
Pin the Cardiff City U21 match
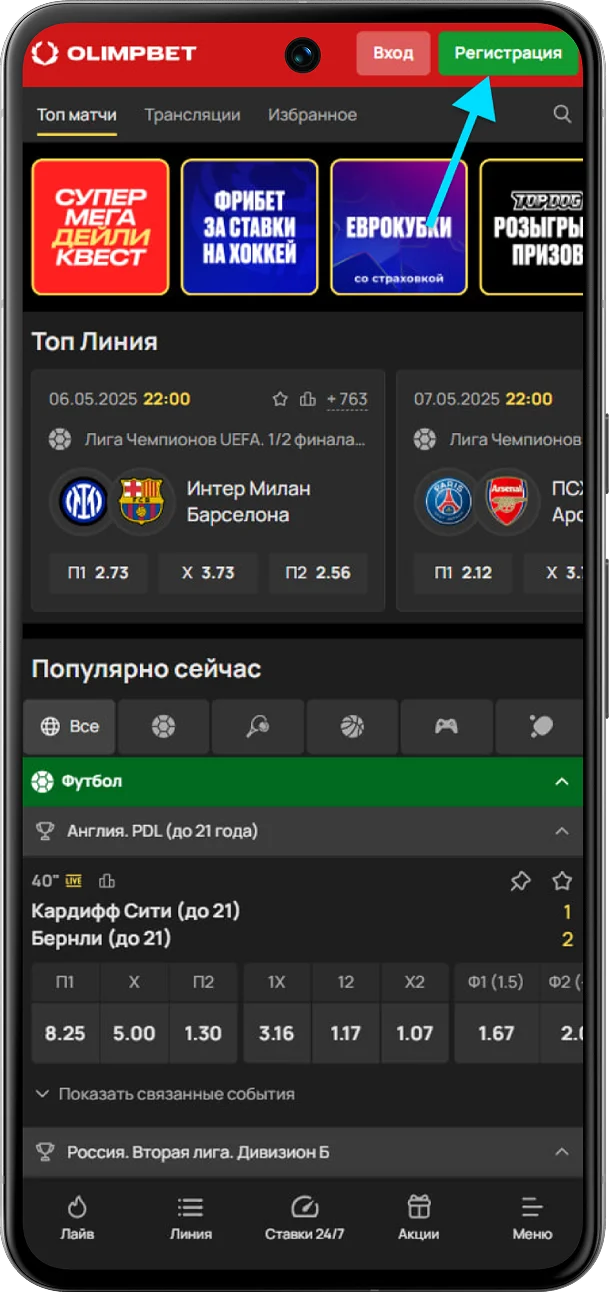tap(520, 881)
